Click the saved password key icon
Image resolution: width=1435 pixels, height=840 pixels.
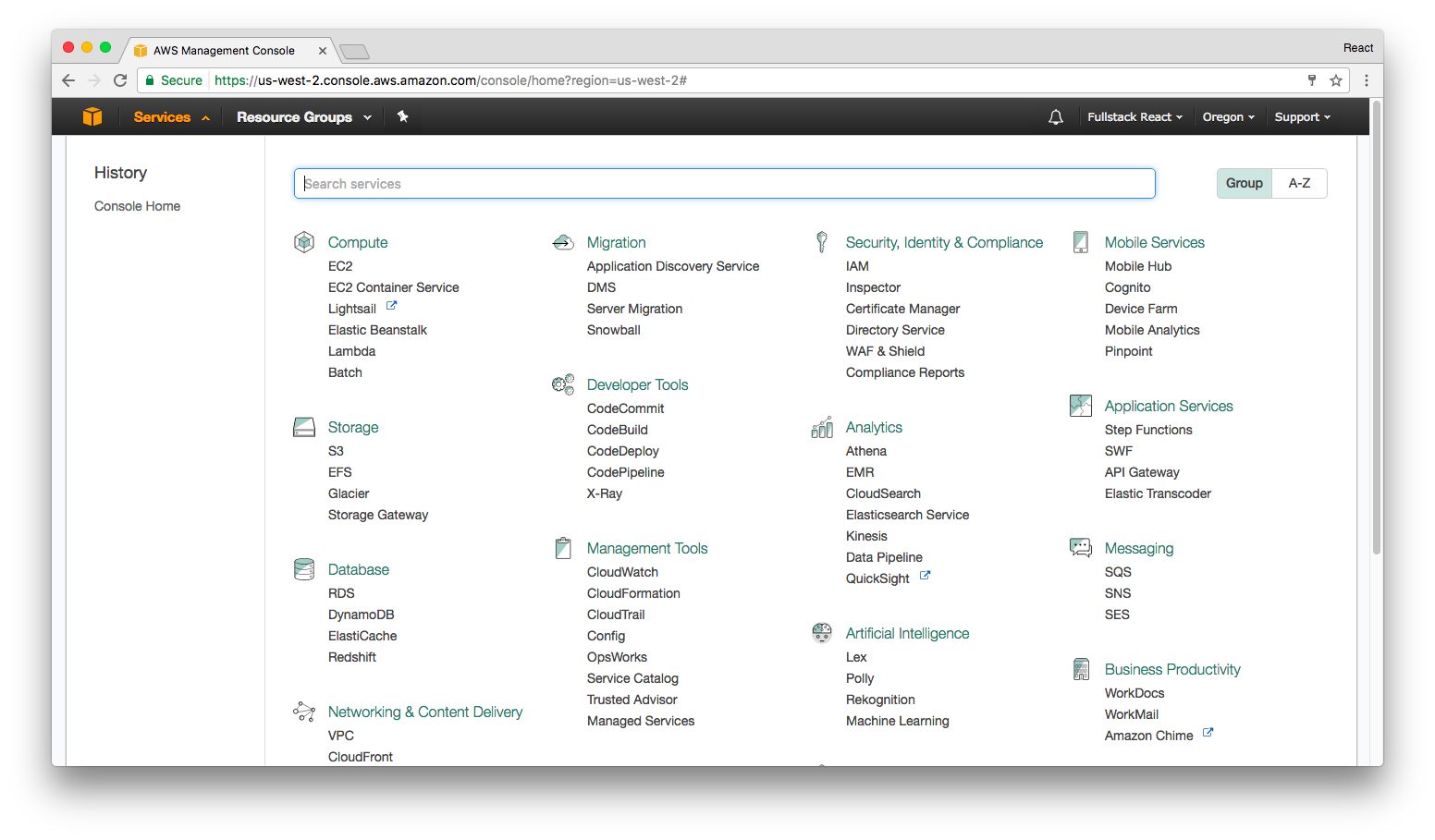click(1312, 80)
